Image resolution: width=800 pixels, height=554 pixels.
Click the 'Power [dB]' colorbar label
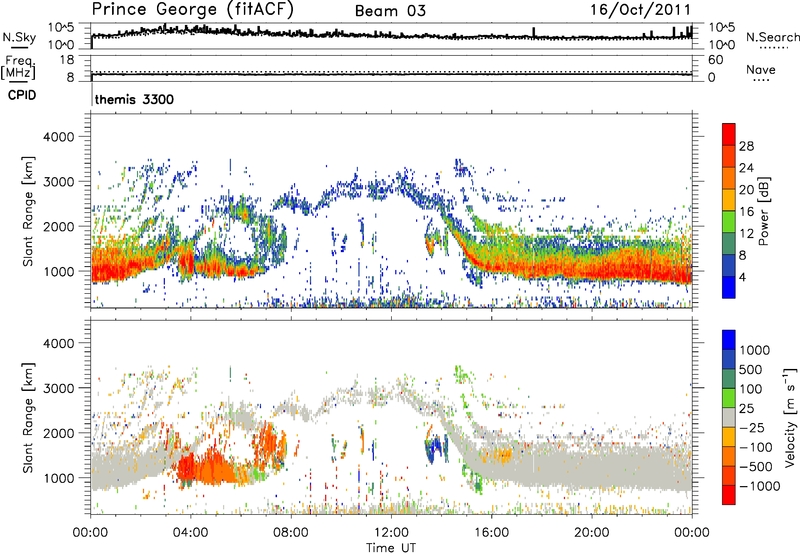764,211
